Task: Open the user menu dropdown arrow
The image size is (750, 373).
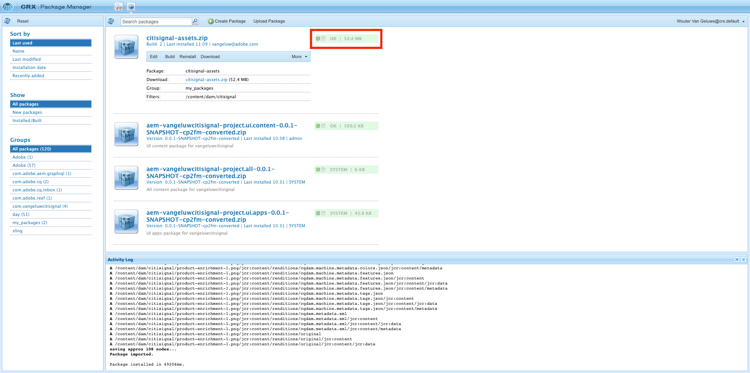Action: [x=744, y=22]
